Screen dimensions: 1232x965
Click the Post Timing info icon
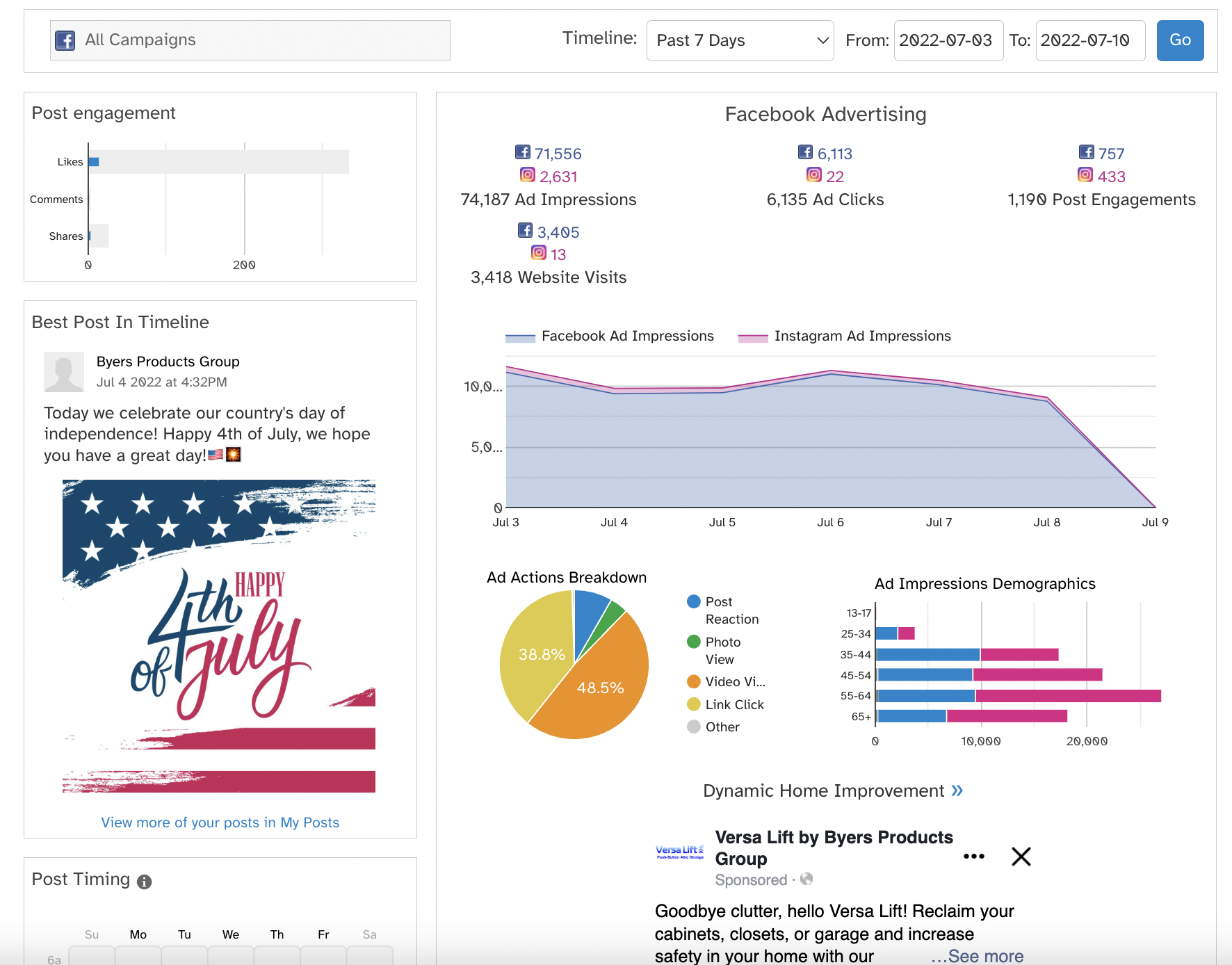click(144, 882)
